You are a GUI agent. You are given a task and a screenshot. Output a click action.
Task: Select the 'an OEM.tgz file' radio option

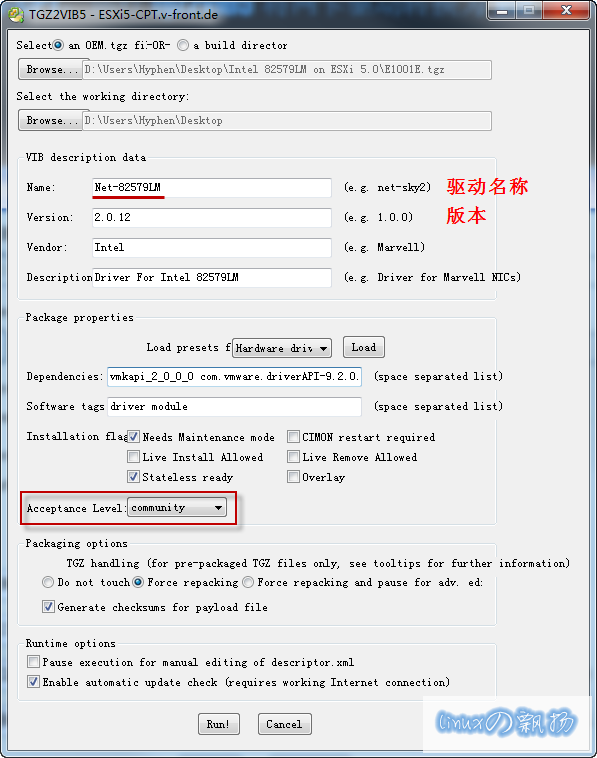(x=58, y=45)
